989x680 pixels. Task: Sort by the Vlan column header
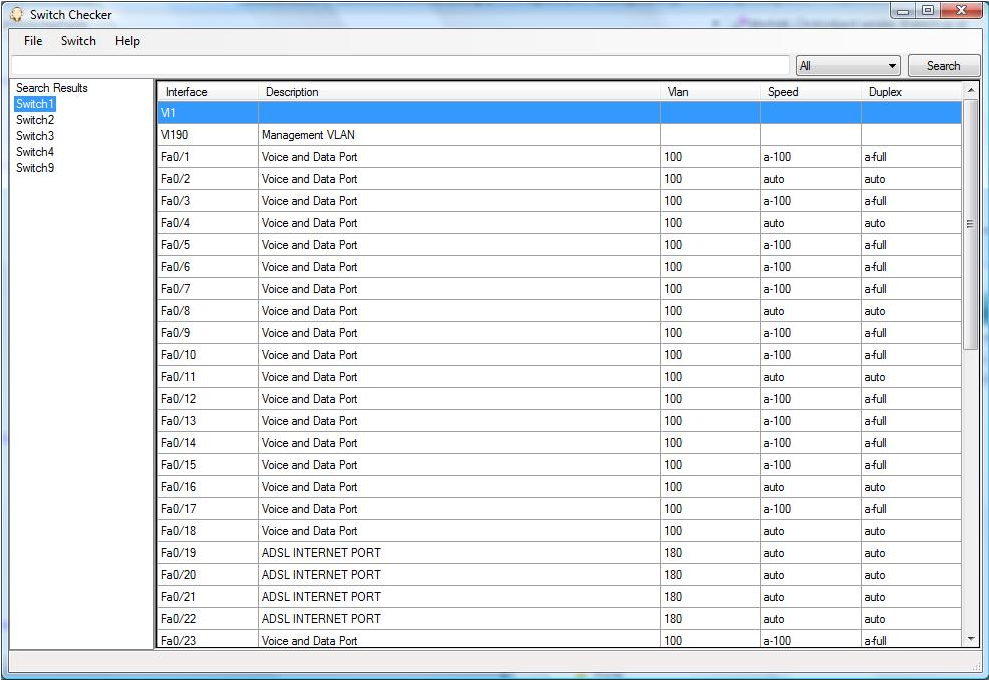[x=710, y=91]
